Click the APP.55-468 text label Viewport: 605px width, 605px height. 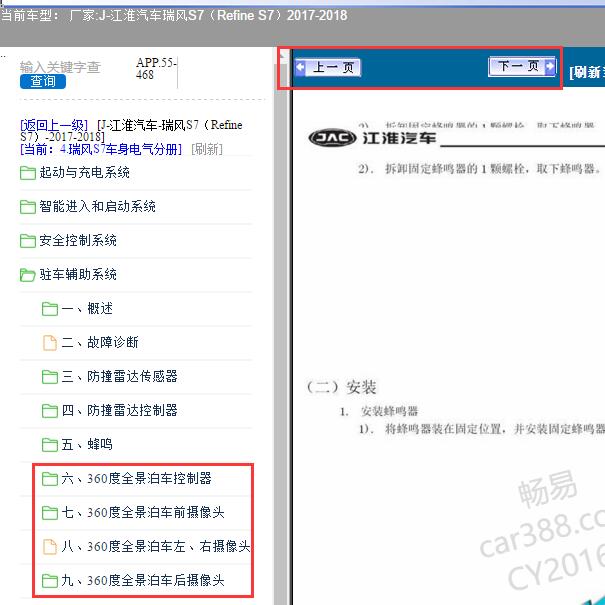tap(156, 68)
